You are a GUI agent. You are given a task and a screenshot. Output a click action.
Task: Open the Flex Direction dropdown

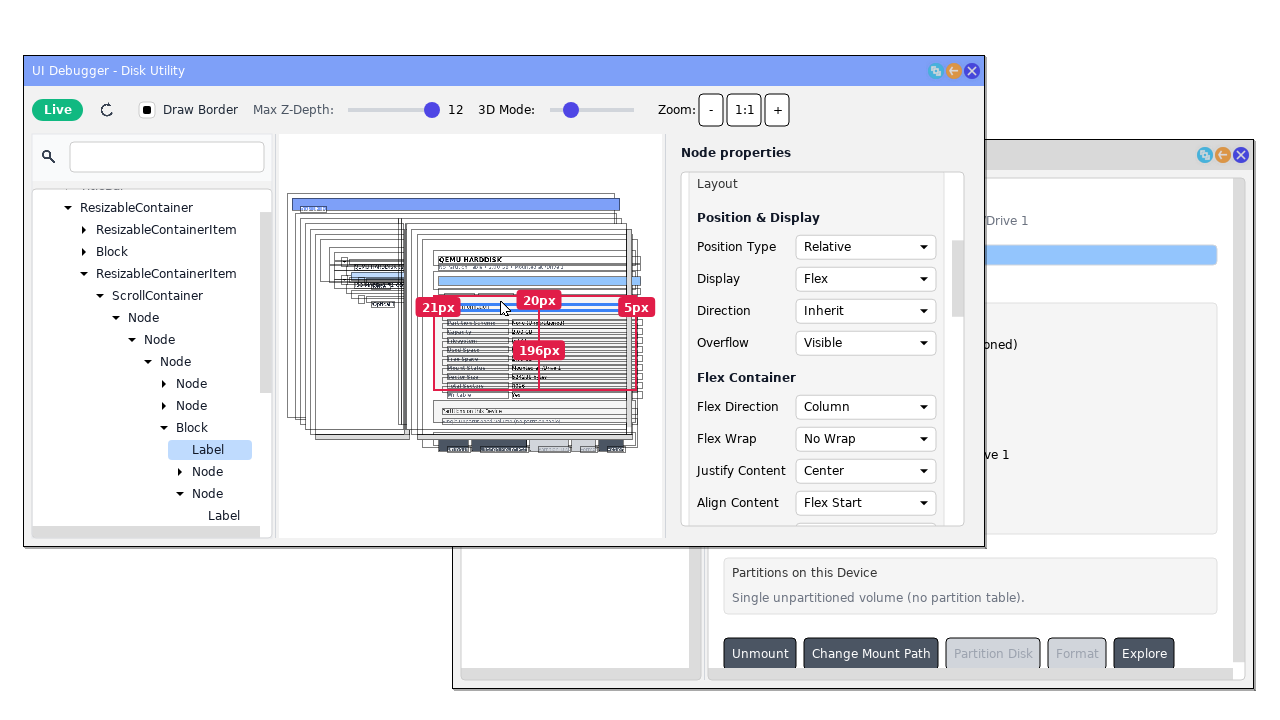point(866,407)
